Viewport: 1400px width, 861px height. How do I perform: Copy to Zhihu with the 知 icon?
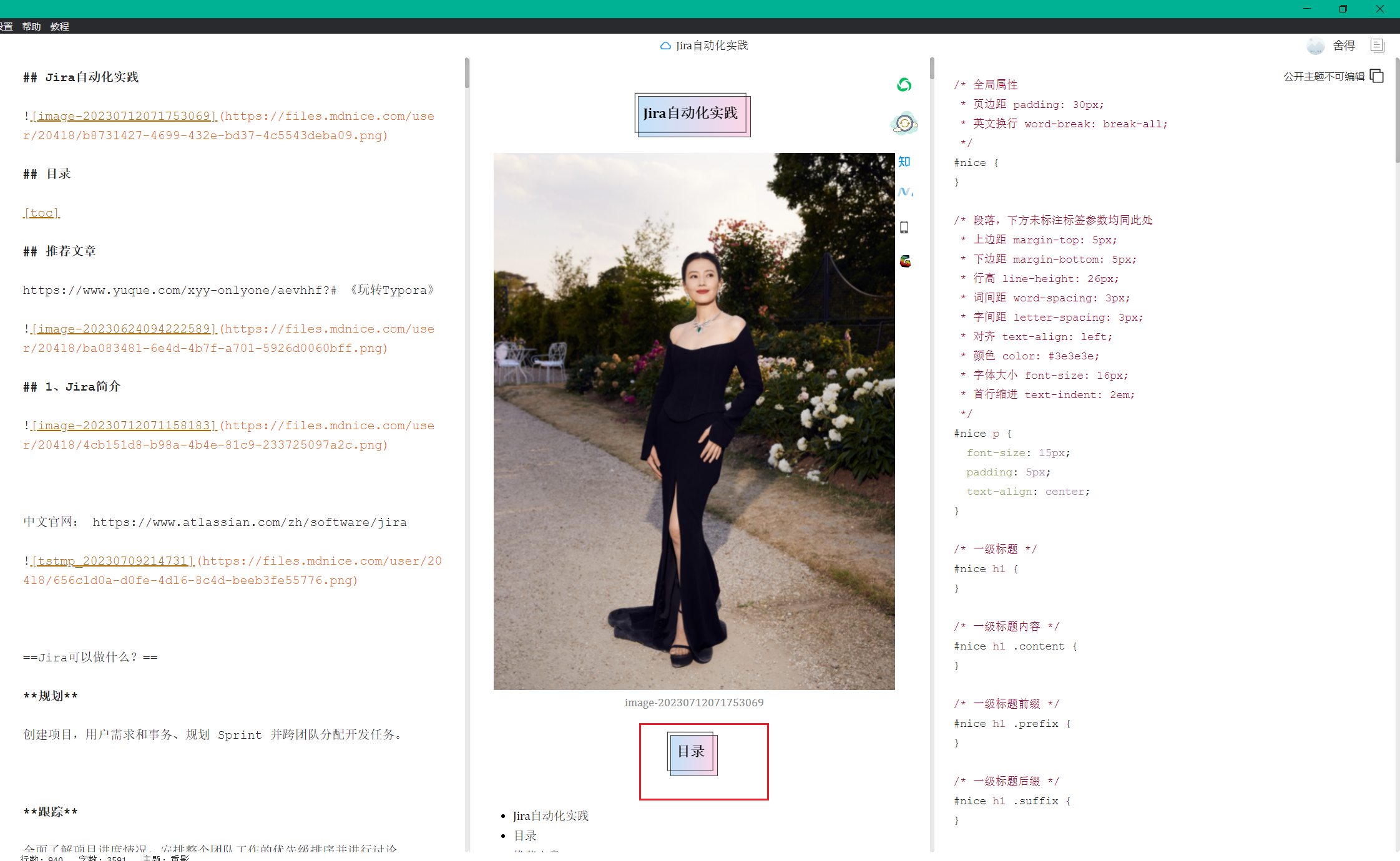coord(904,162)
